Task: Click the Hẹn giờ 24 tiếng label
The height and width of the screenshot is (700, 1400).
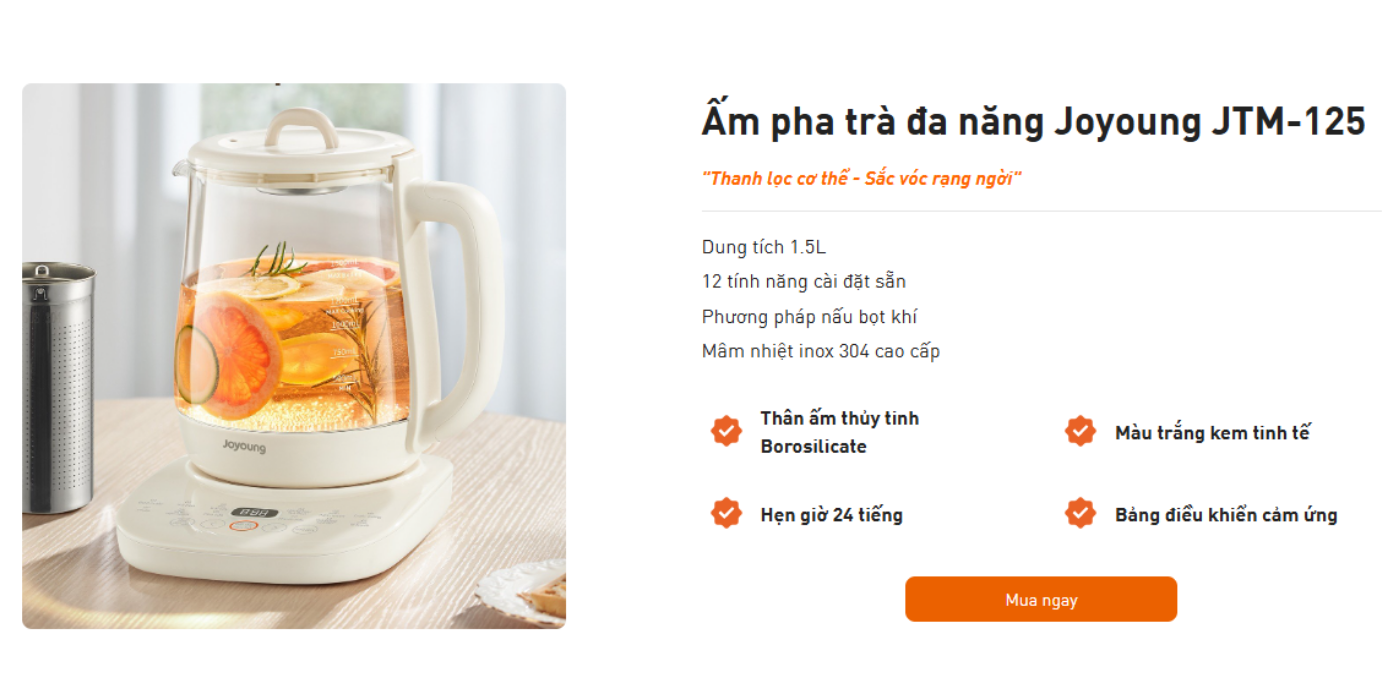Action: coord(831,515)
